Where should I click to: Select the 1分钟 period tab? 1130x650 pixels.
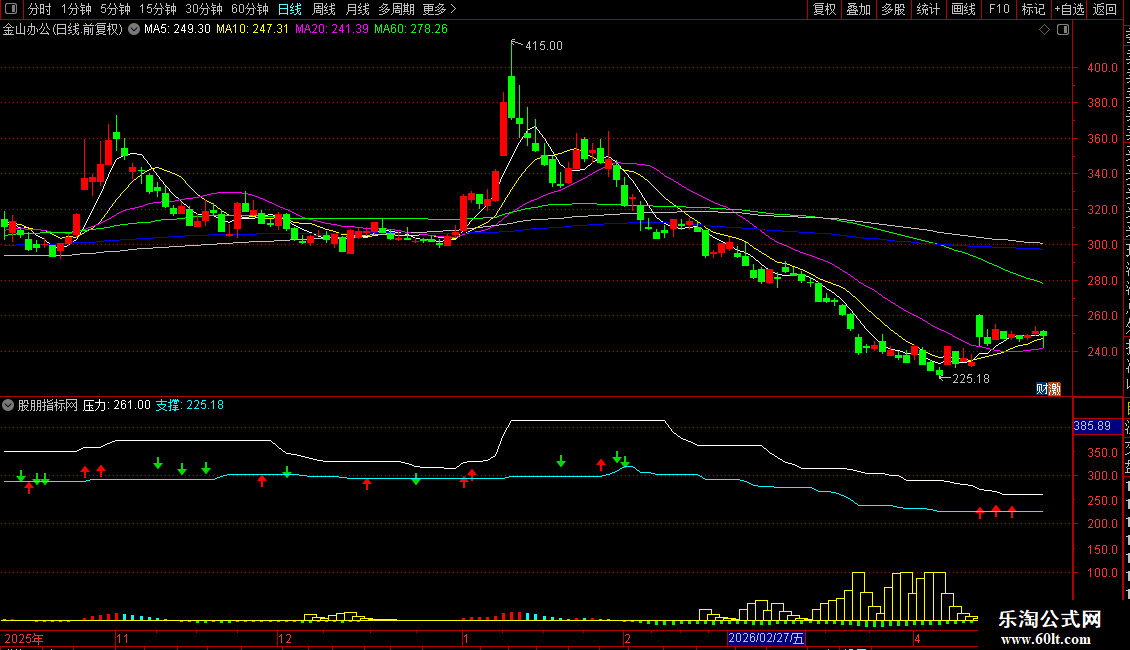76,9
